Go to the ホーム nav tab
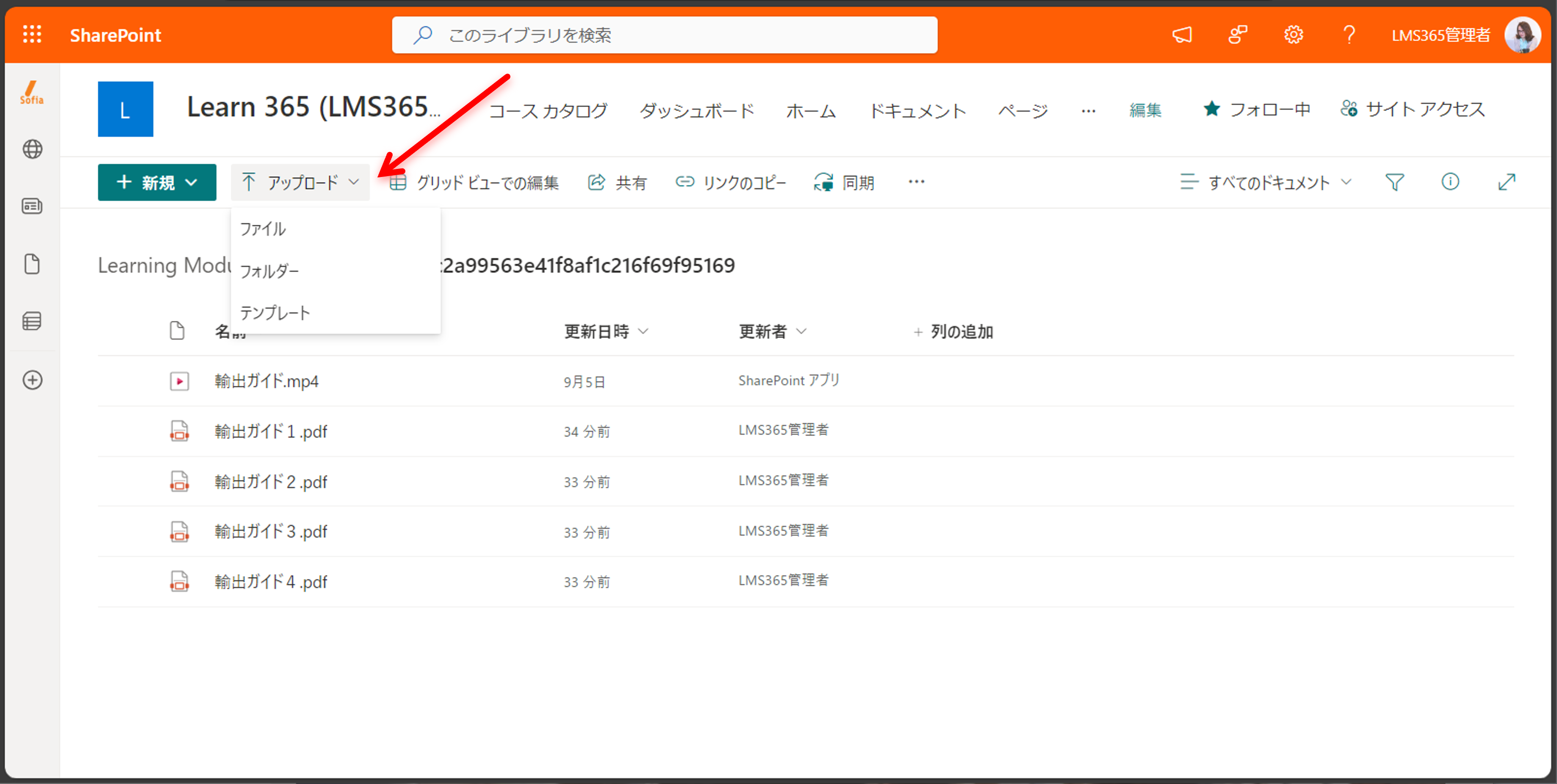1557x784 pixels. tap(811, 110)
